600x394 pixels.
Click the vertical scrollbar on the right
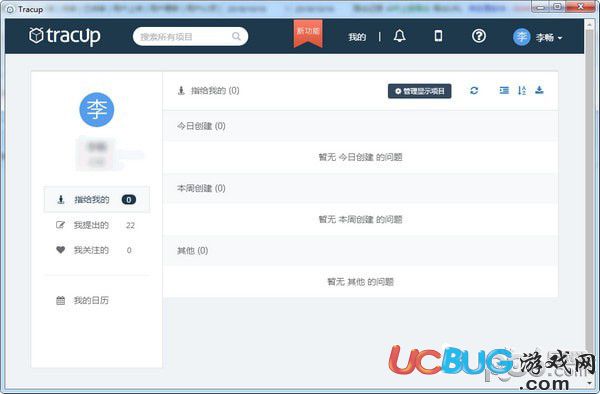click(x=590, y=203)
